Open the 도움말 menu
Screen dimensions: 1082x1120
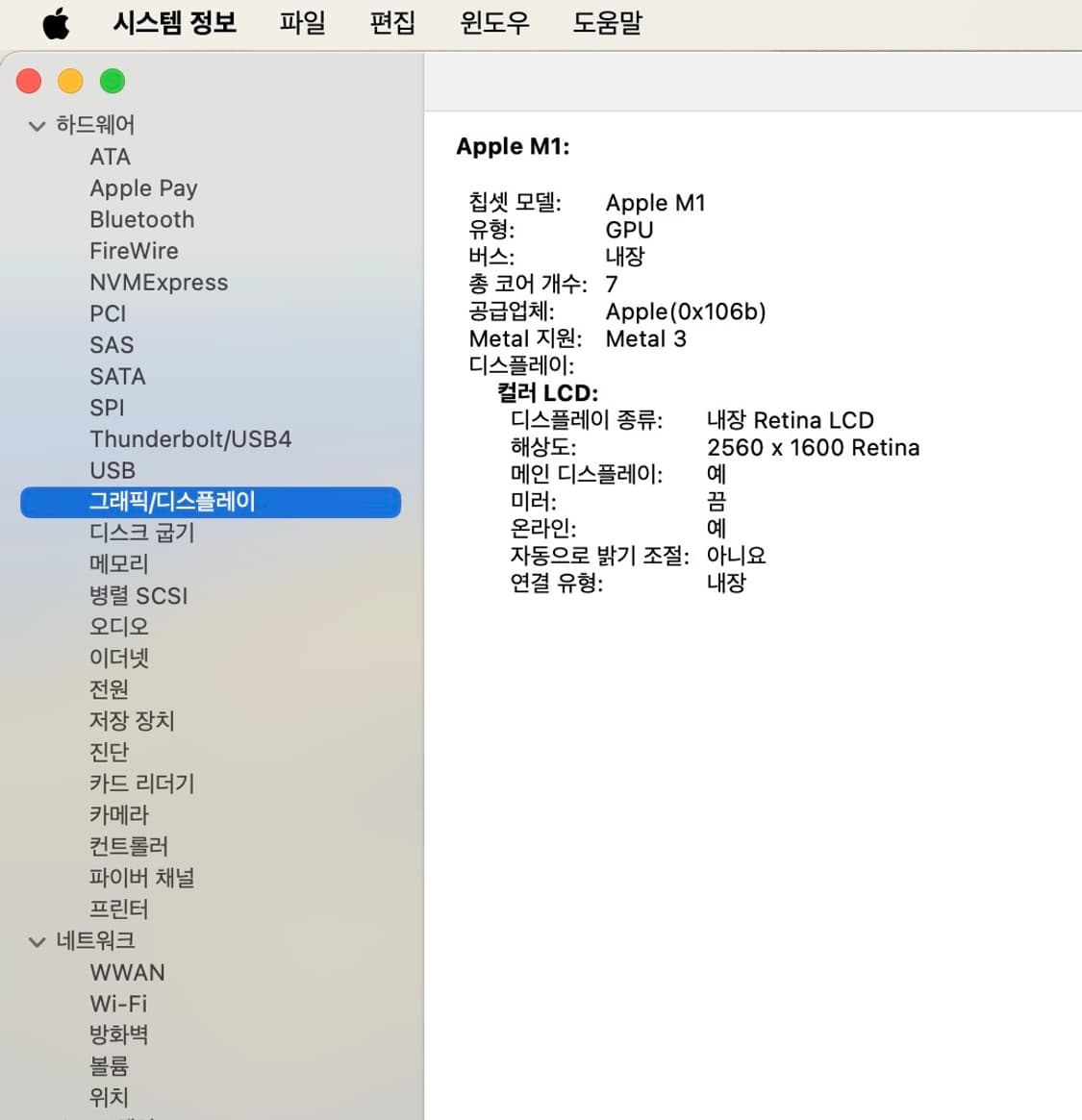(x=607, y=22)
